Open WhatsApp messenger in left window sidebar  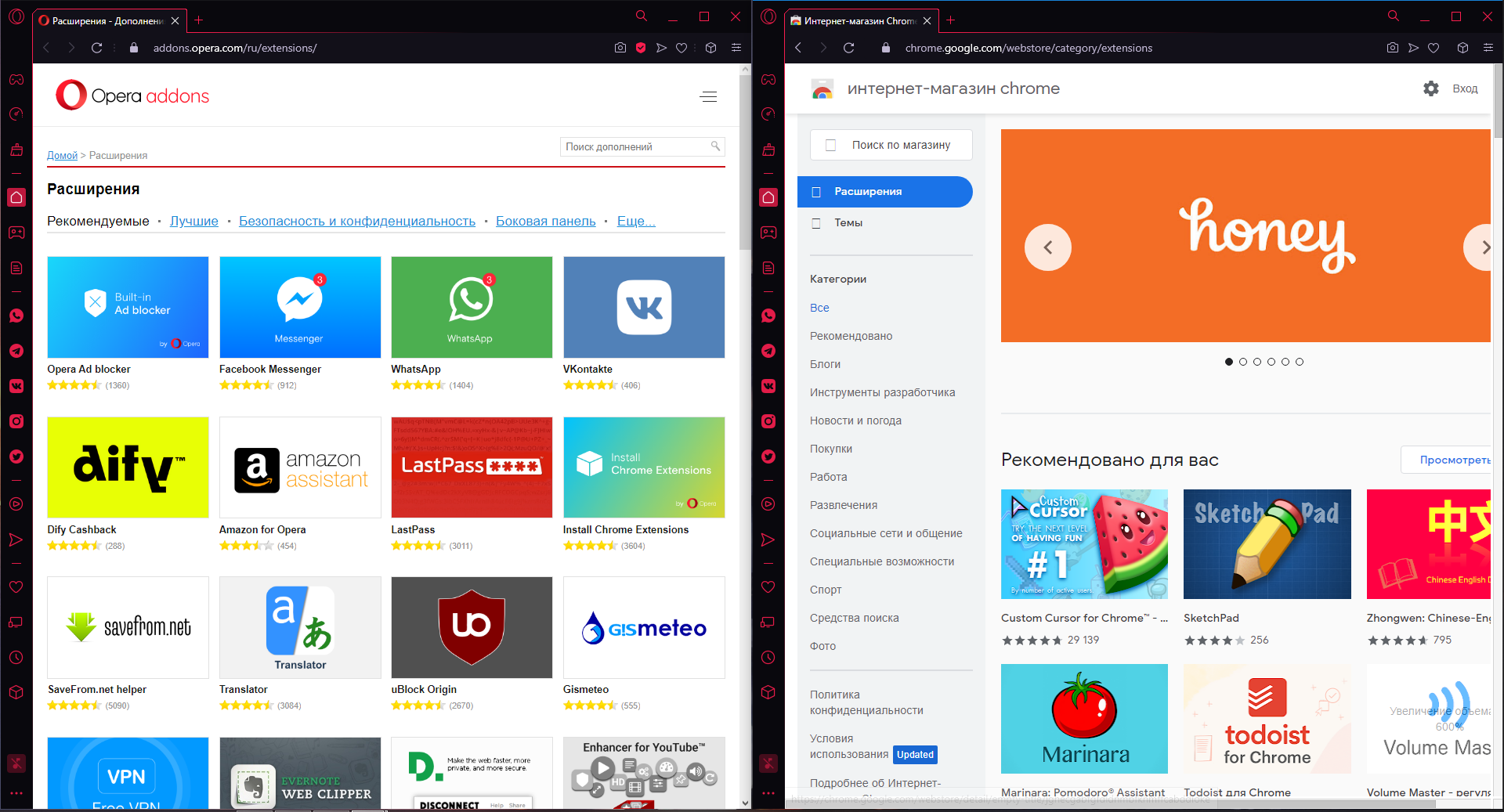16,316
